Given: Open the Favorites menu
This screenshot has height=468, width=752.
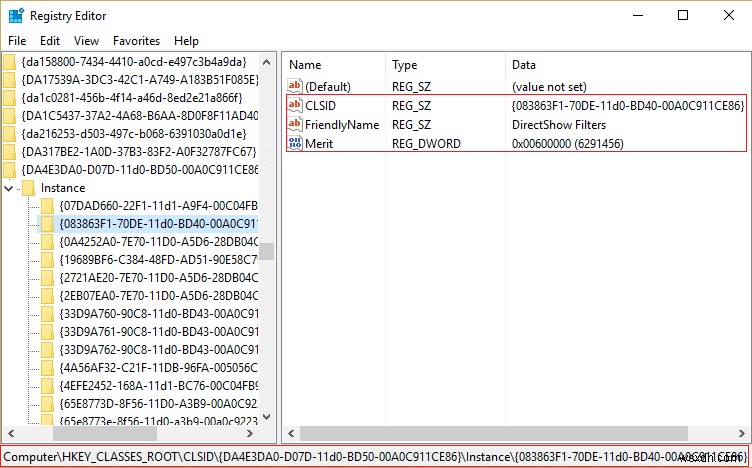Looking at the screenshot, I should (136, 41).
